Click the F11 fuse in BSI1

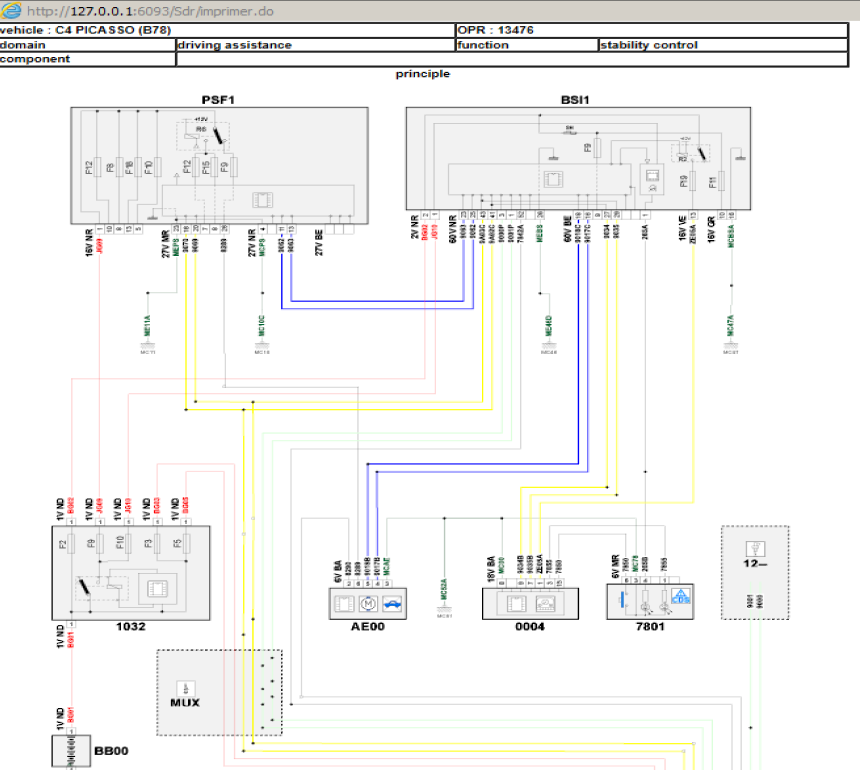point(721,180)
